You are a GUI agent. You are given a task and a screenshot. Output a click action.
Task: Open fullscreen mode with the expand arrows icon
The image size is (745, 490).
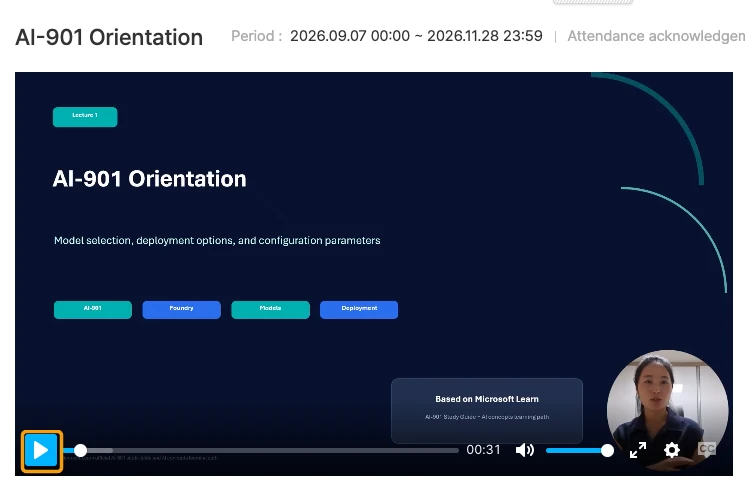coord(638,450)
